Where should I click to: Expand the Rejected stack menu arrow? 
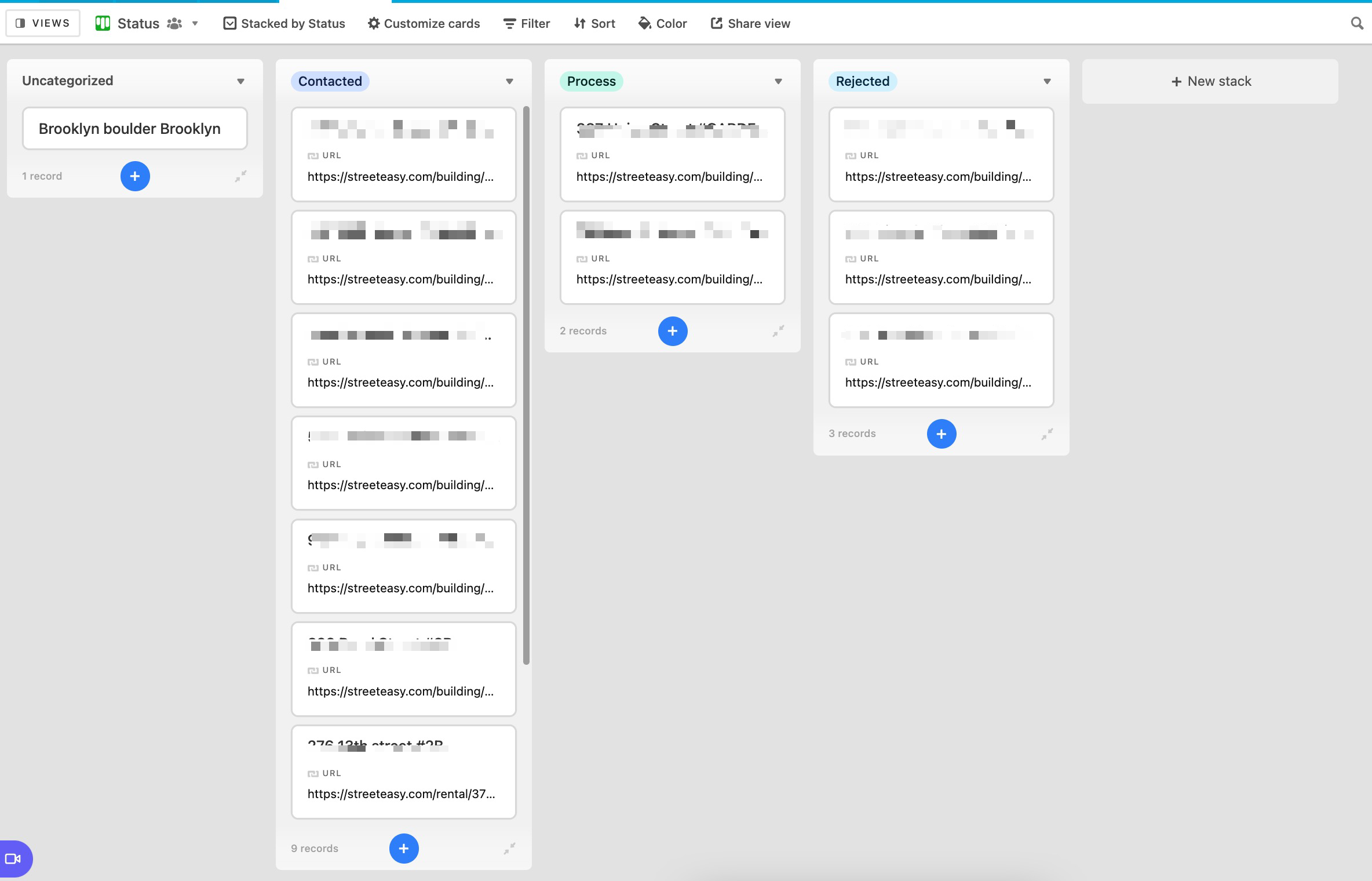1047,81
